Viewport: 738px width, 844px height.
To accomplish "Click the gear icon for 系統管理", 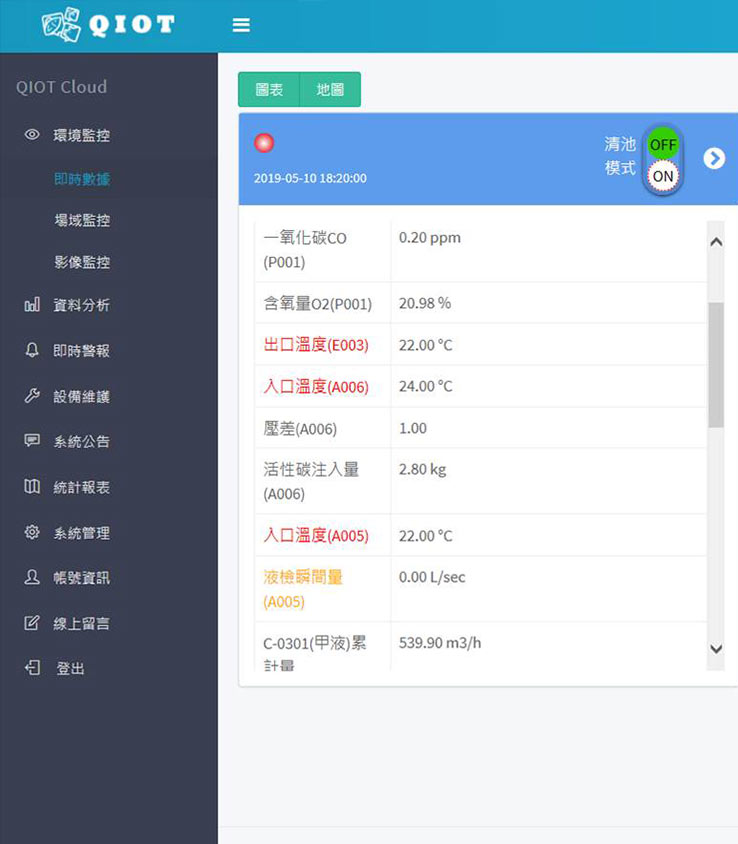I will click(32, 533).
